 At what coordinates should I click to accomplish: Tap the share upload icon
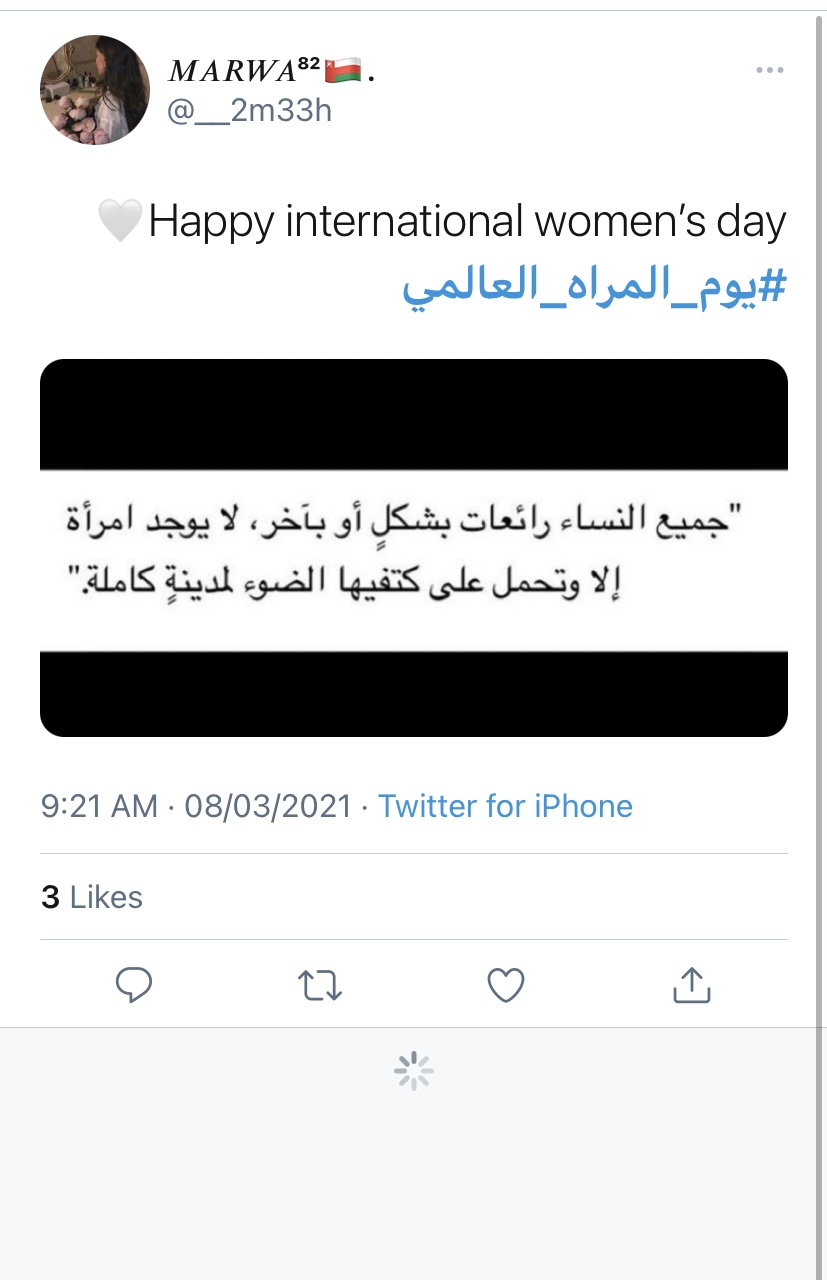pyautogui.click(x=691, y=986)
